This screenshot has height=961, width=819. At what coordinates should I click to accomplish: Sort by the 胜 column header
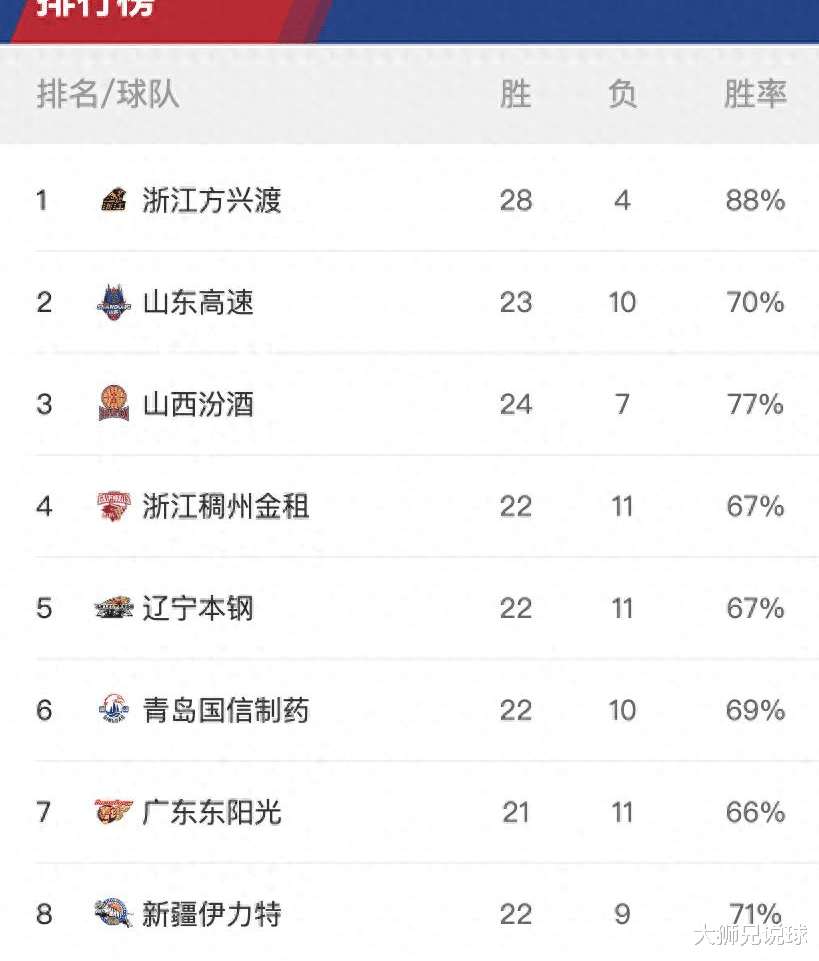(x=516, y=94)
